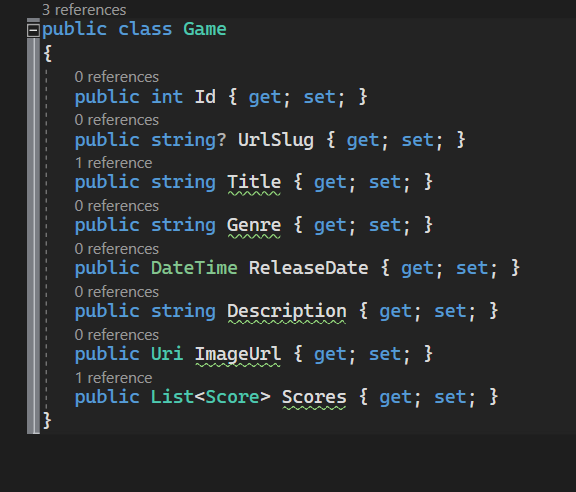The height and width of the screenshot is (492, 576).
Task: Click the public keyword before class Game
Action: click(x=75, y=30)
